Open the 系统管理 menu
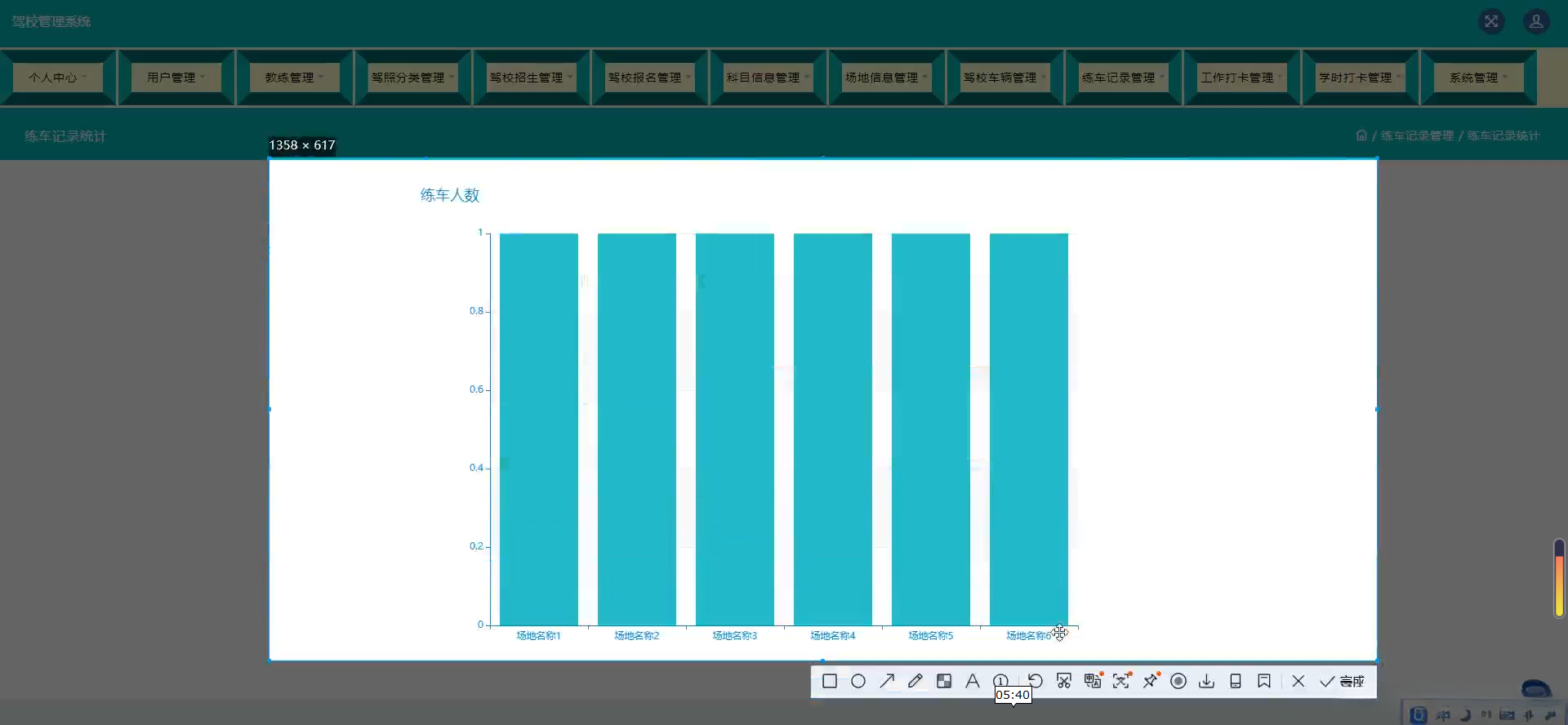Screen dimensions: 1568x725 coord(1479,78)
